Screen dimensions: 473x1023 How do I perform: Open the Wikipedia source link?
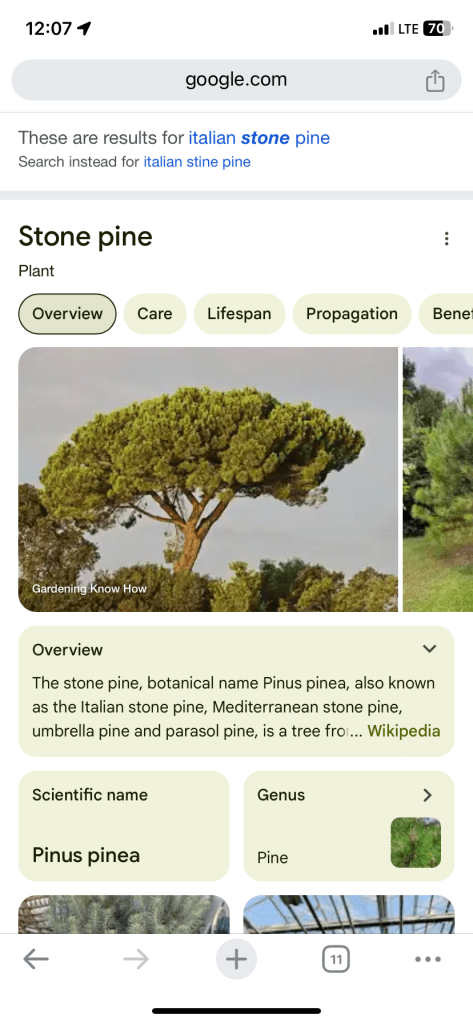tap(403, 731)
